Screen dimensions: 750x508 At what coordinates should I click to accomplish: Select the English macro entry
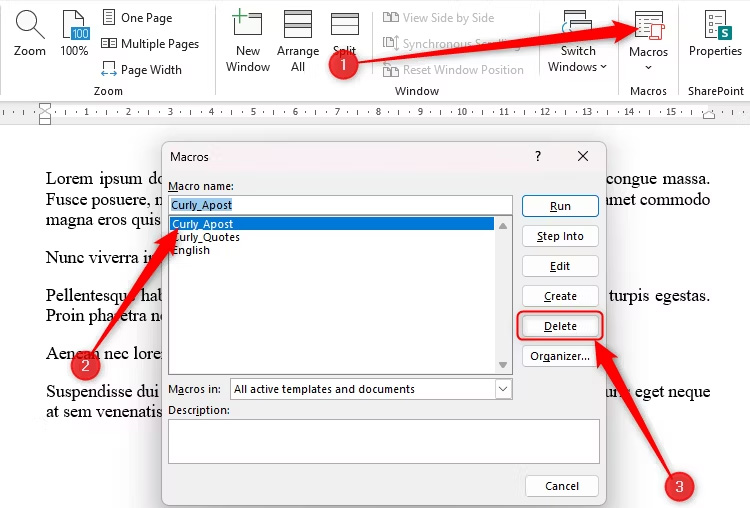click(191, 251)
